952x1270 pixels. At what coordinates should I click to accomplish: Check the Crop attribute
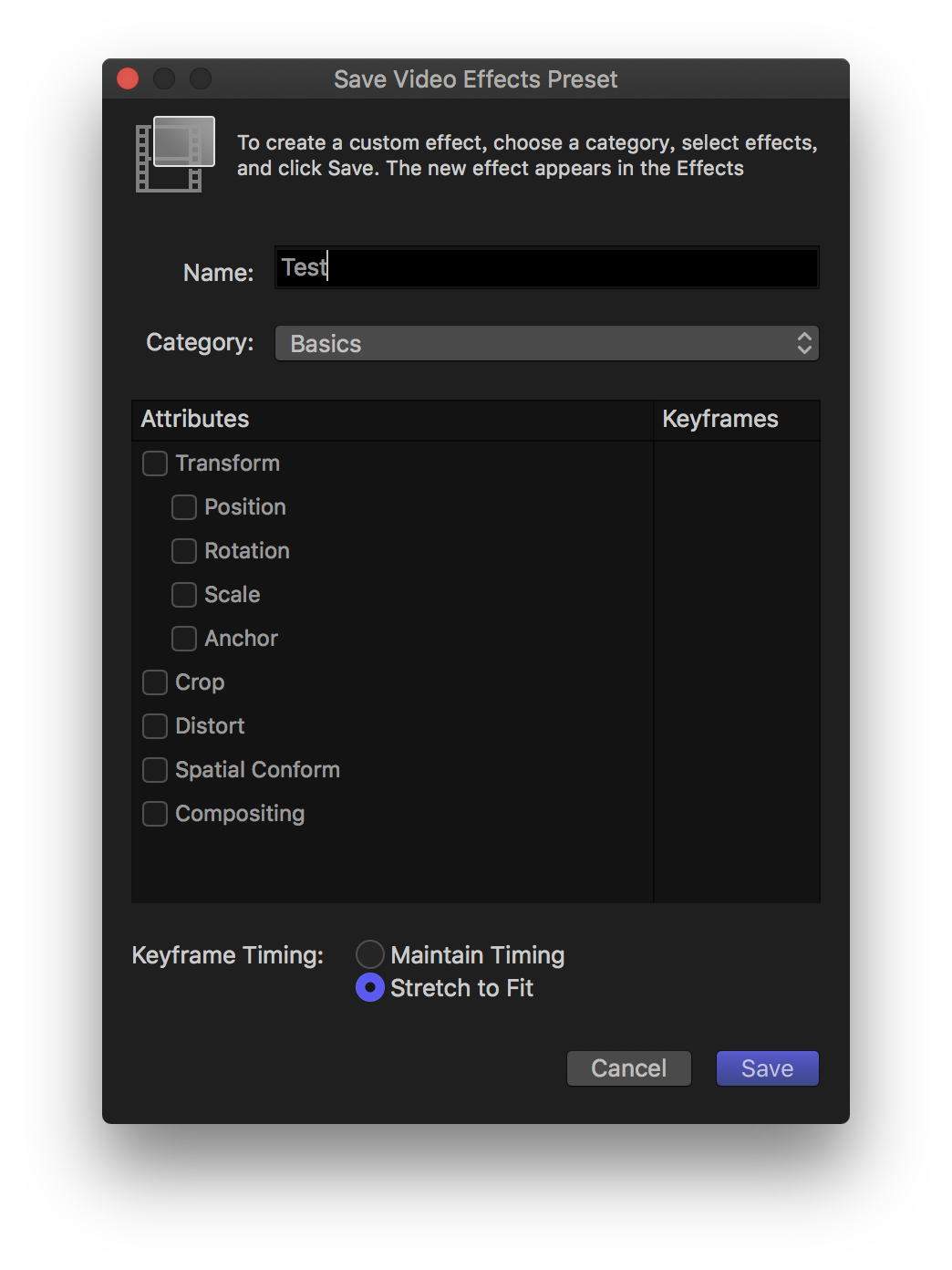(155, 682)
